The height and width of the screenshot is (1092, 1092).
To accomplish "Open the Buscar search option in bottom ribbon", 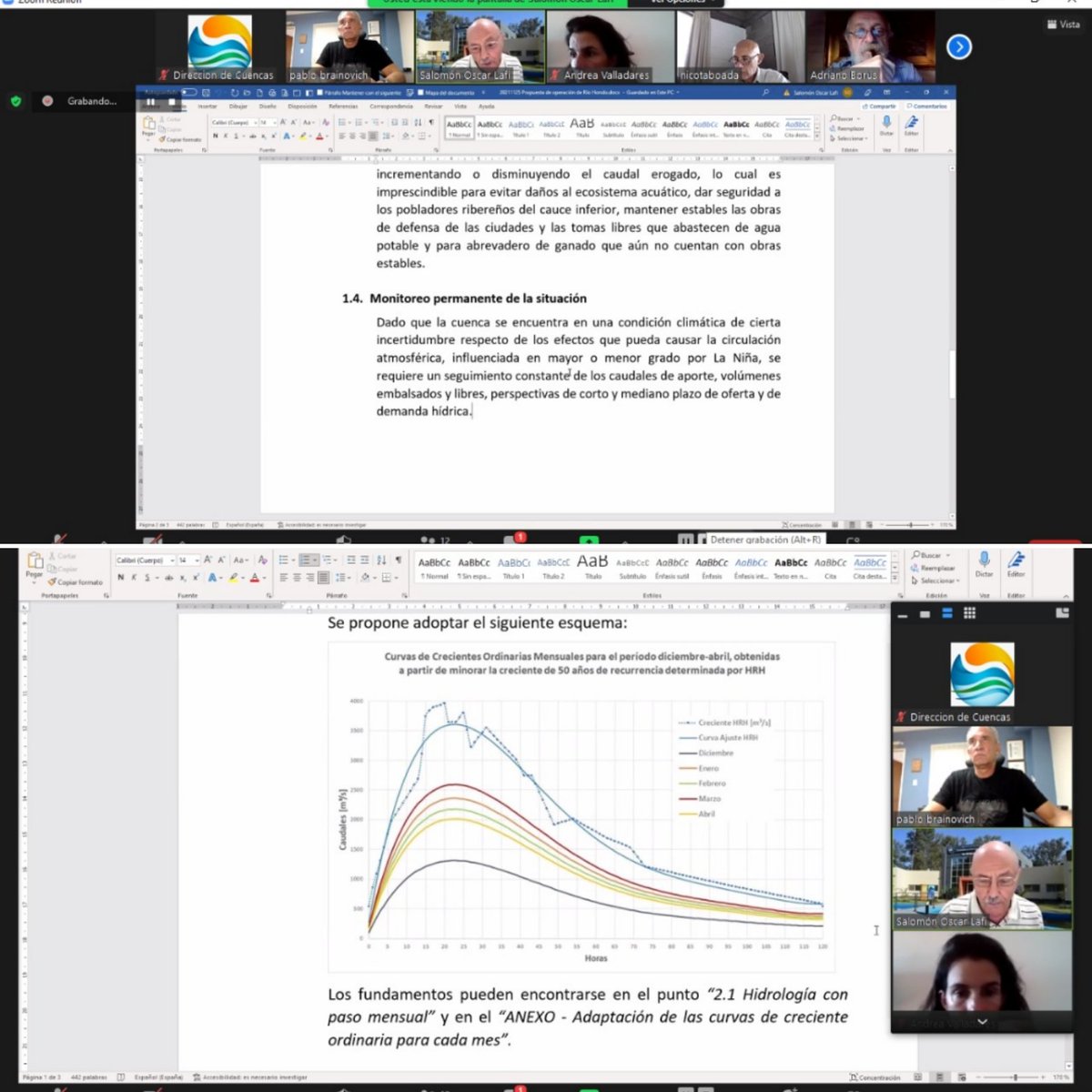I will pos(930,555).
